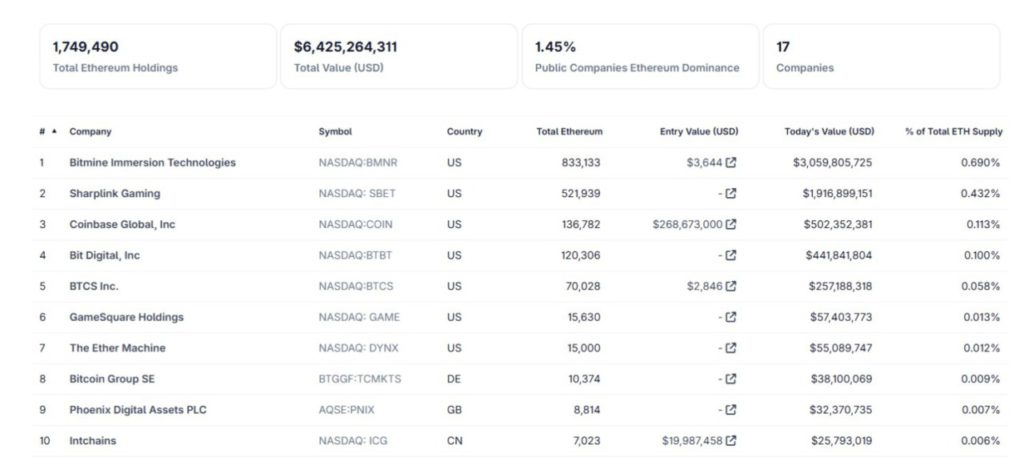Sort by % of Total ETH Supply

click(x=953, y=132)
